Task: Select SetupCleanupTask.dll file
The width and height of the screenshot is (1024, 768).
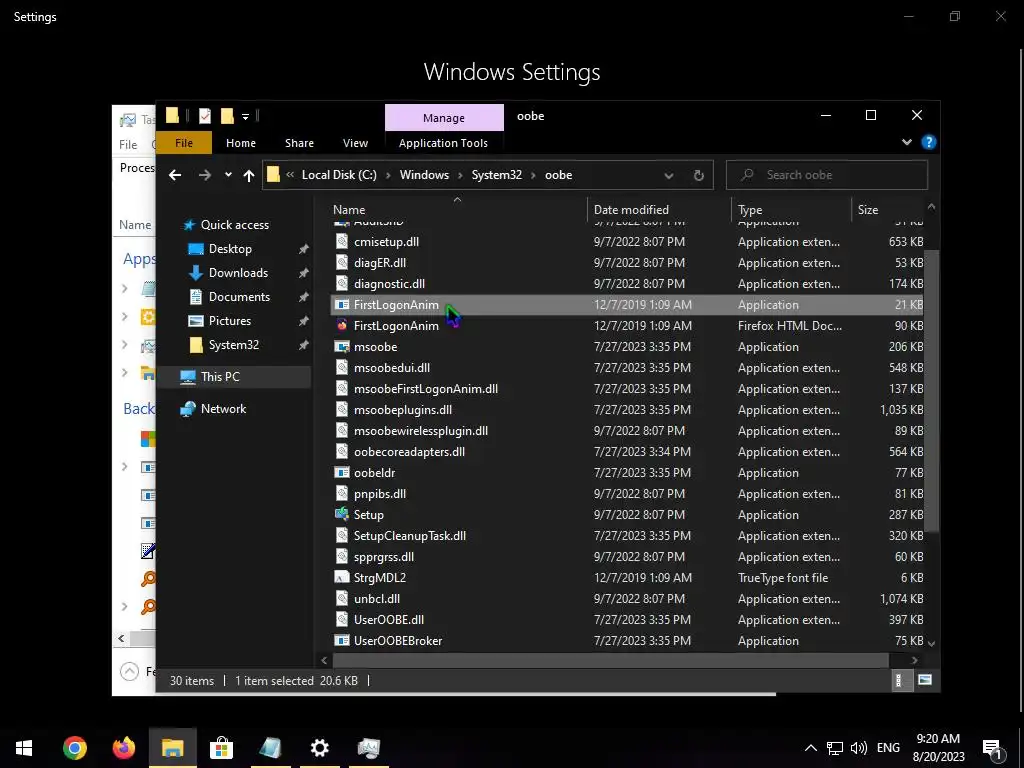Action: 410,536
